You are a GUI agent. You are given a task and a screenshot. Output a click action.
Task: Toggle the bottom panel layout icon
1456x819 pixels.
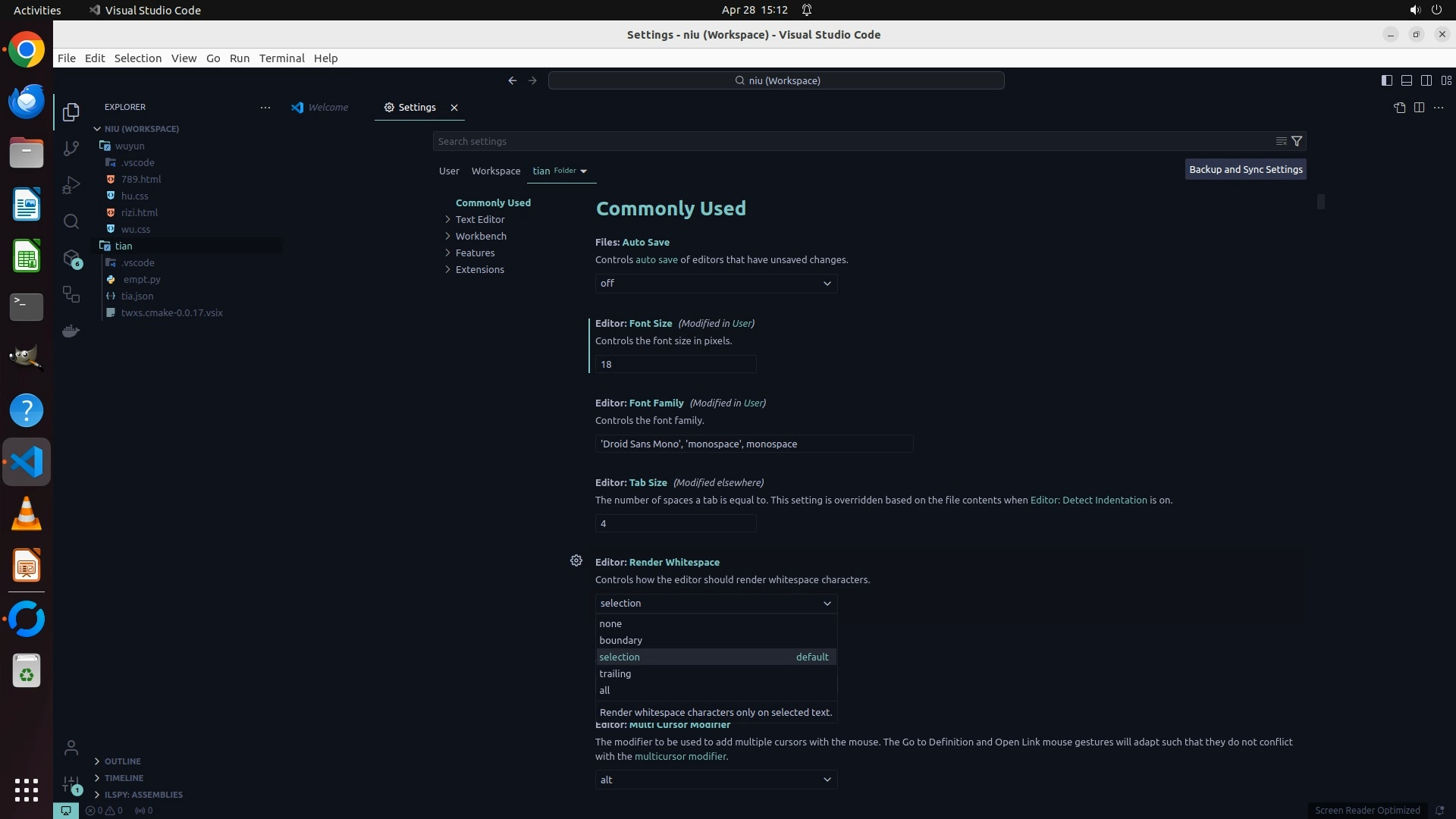pyautogui.click(x=1406, y=80)
